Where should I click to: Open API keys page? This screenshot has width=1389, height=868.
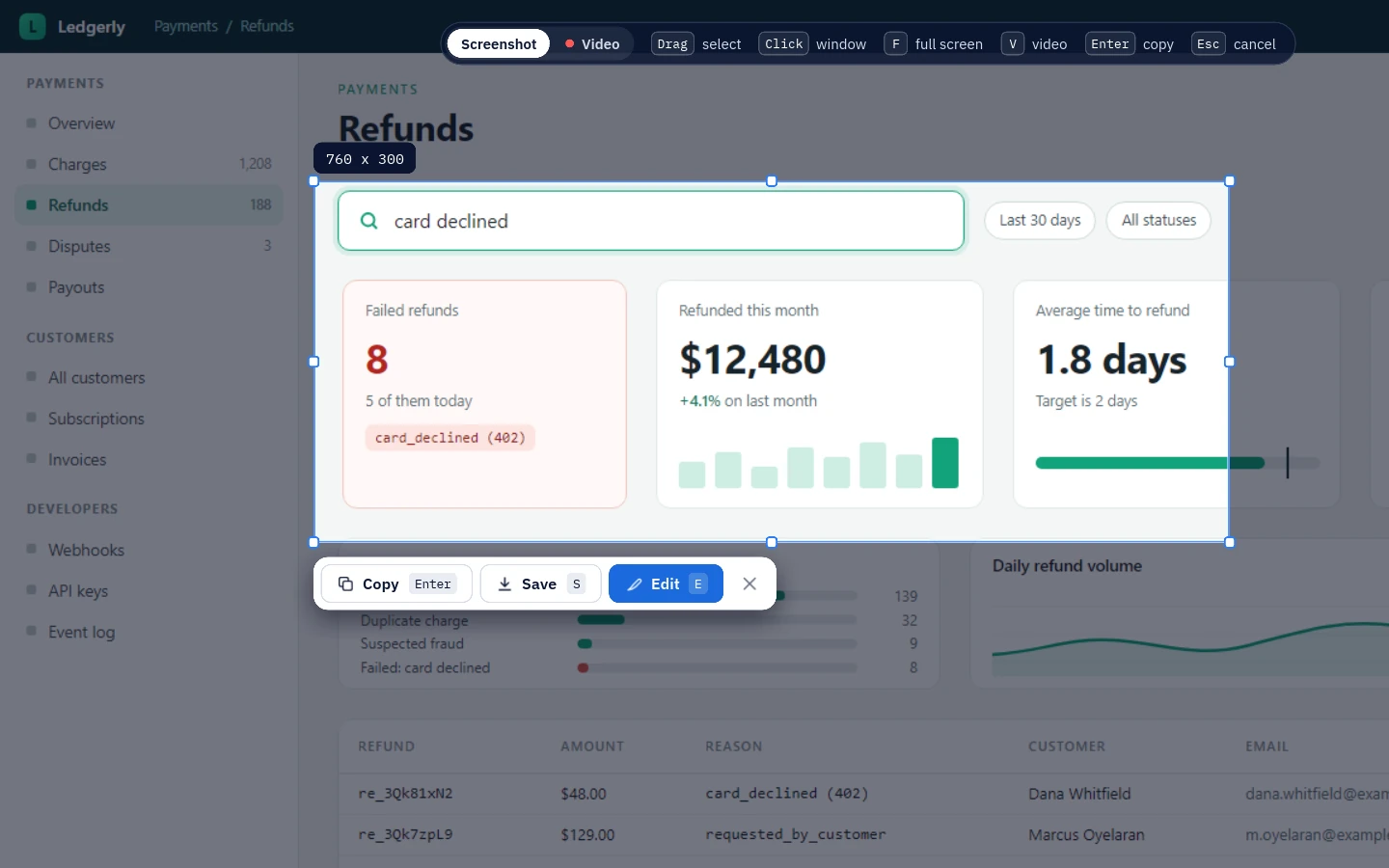[150, 591]
